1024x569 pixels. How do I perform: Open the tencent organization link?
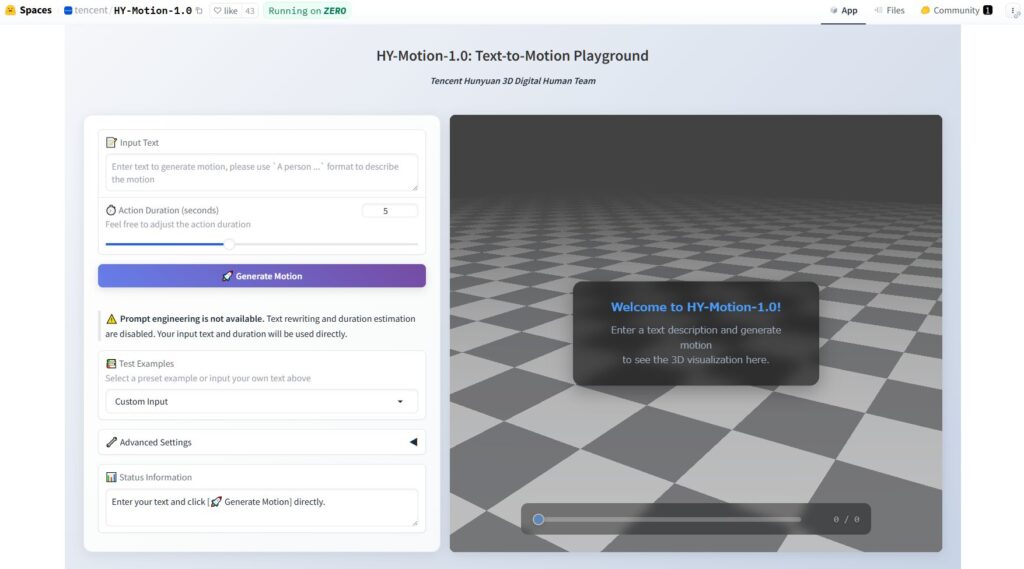[x=91, y=11]
